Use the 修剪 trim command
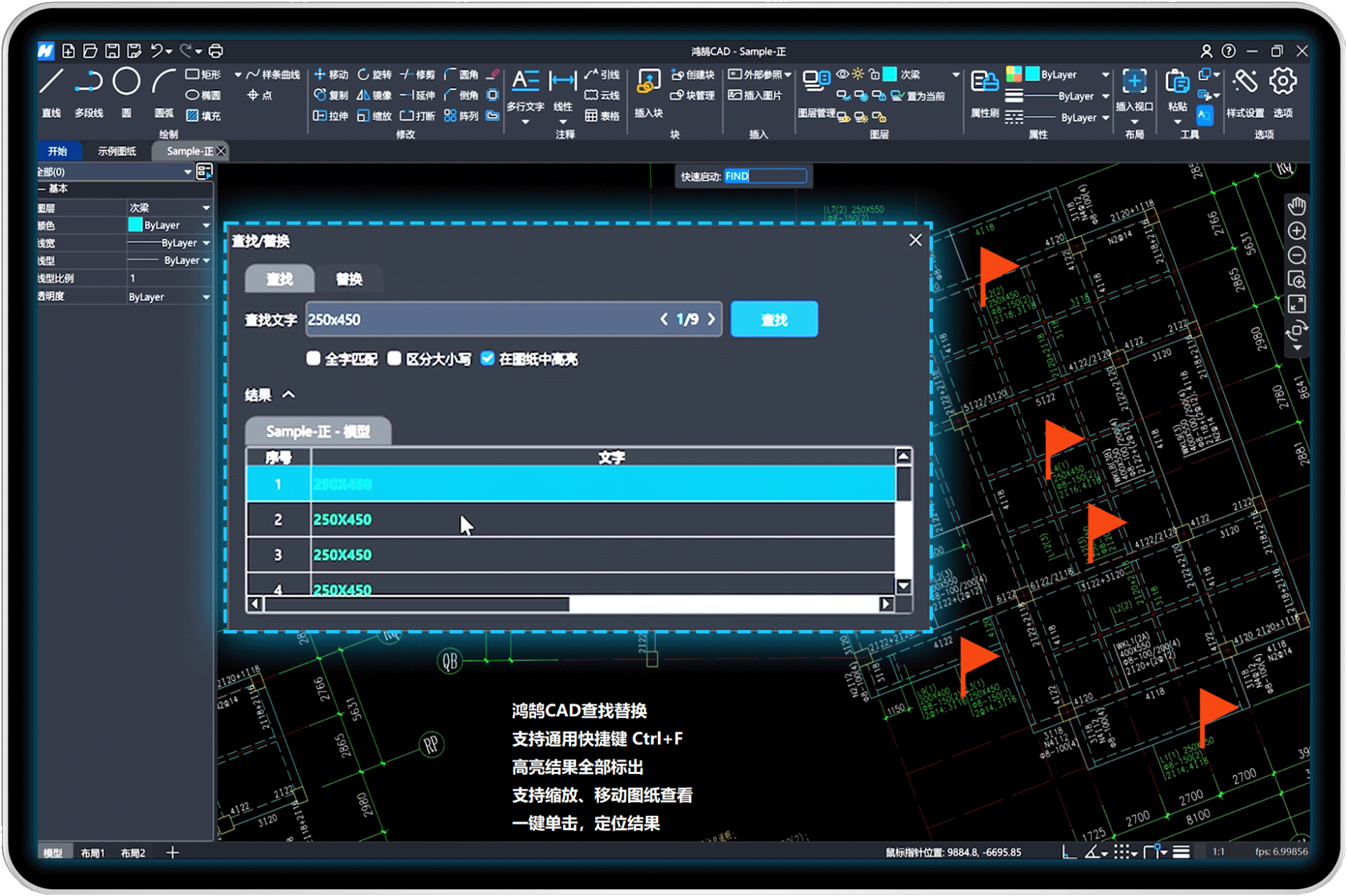Image resolution: width=1347 pixels, height=896 pixels. [418, 74]
